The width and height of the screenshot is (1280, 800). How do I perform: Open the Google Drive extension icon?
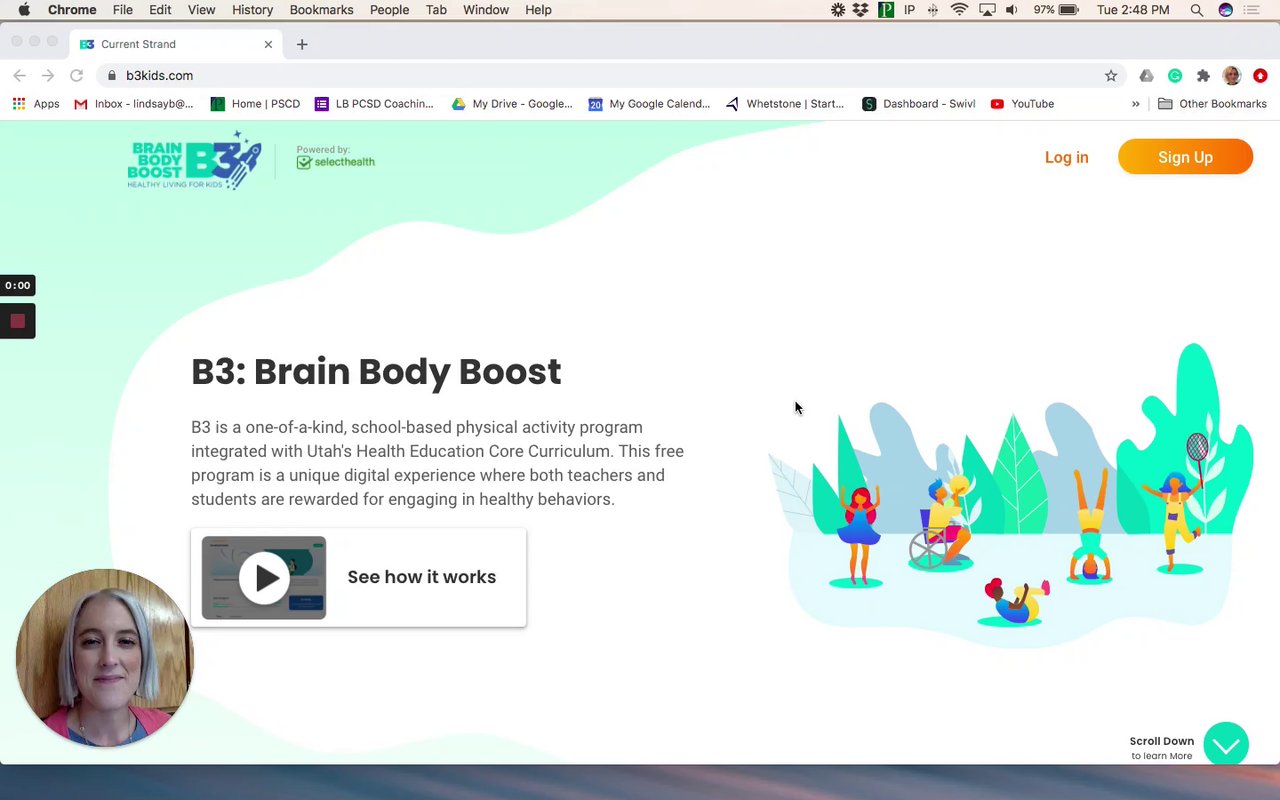tap(1147, 75)
